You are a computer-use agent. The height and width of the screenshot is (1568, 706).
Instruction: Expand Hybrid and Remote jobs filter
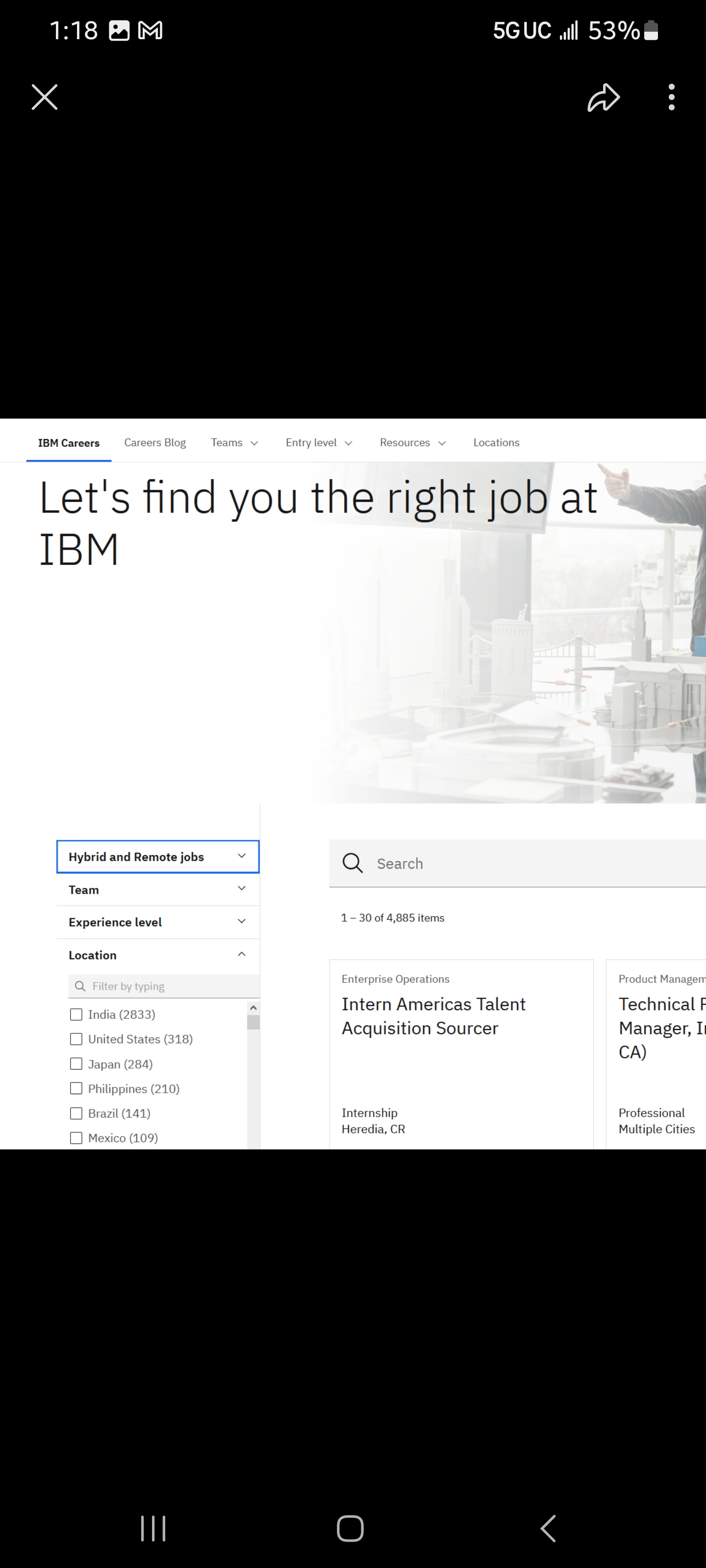[158, 857]
